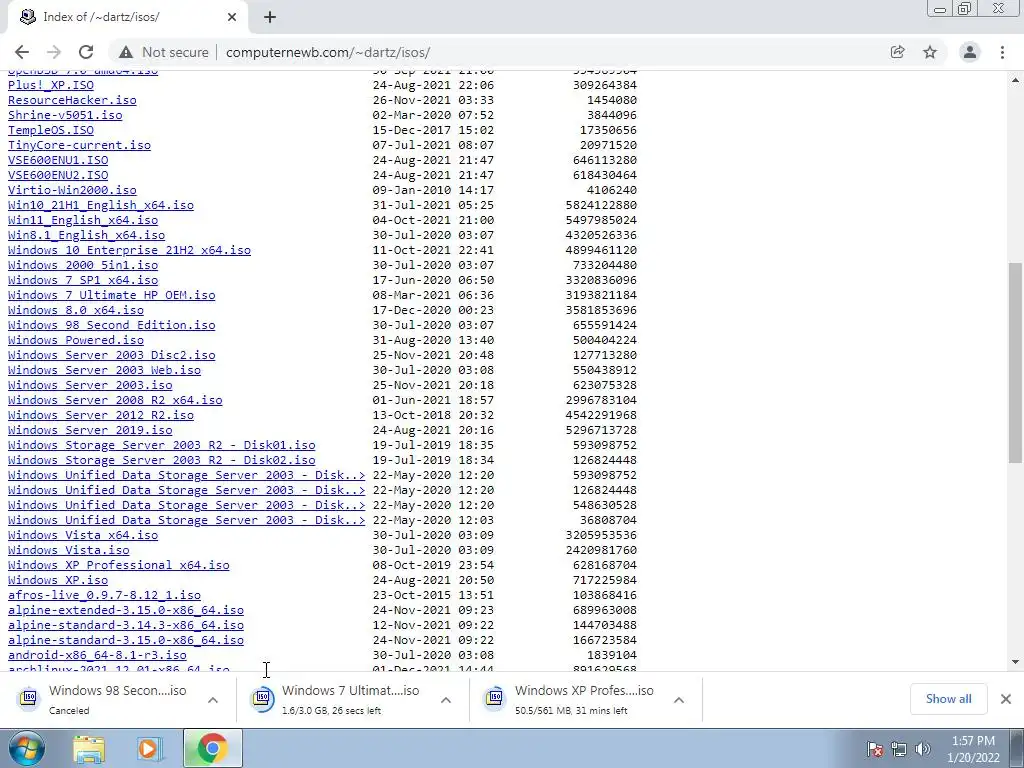Click Windows 7 SP1 x64.iso link
Image resolution: width=1024 pixels, height=768 pixels.
[x=83, y=280]
